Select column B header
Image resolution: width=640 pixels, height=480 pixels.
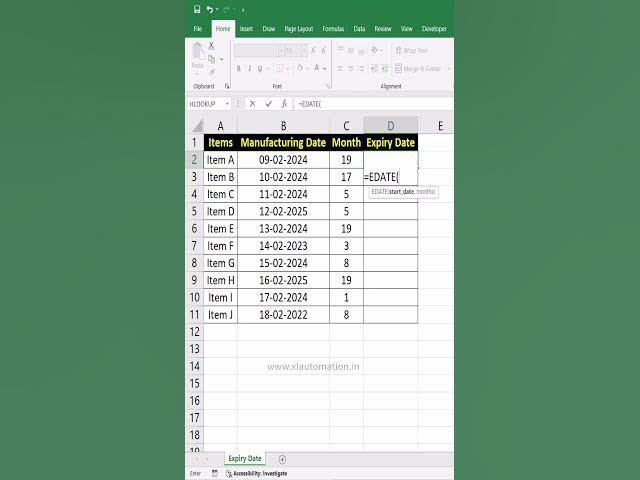(x=283, y=126)
